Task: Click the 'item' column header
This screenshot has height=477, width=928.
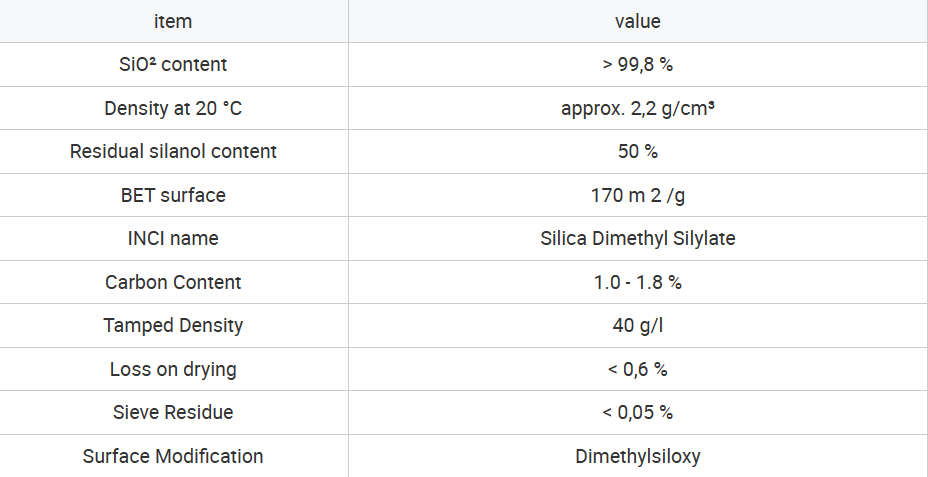Action: tap(173, 21)
